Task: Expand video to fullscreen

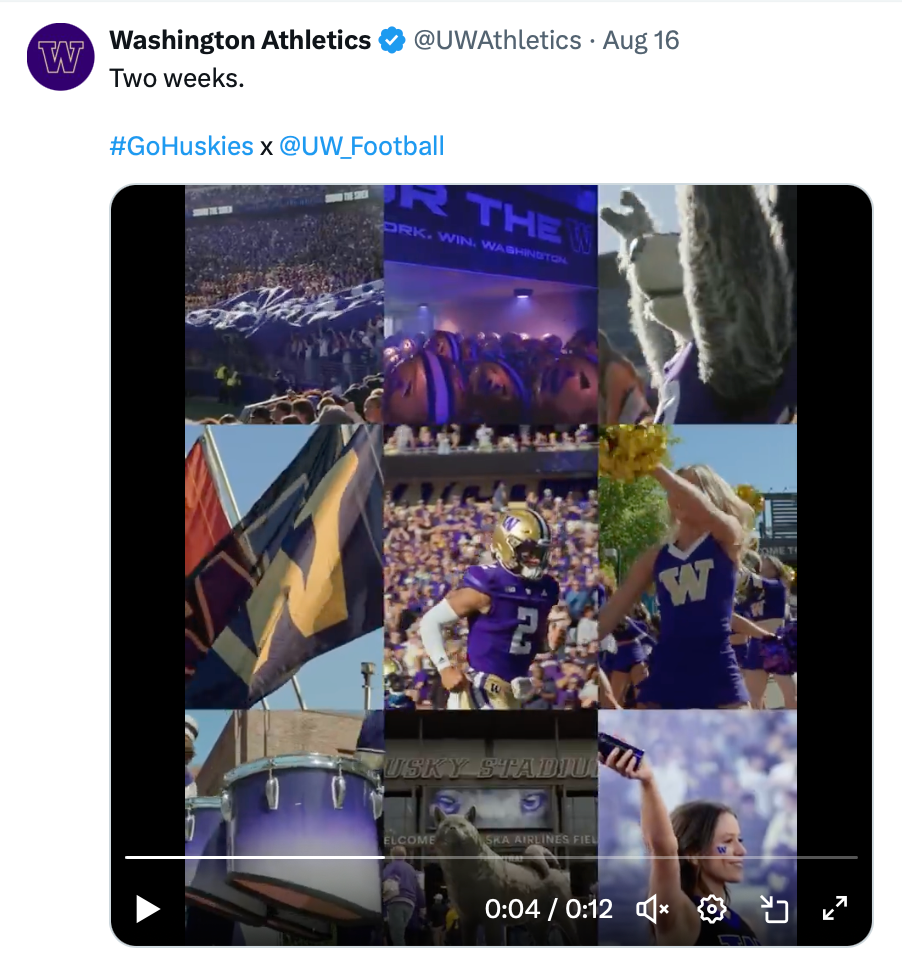Action: (834, 908)
